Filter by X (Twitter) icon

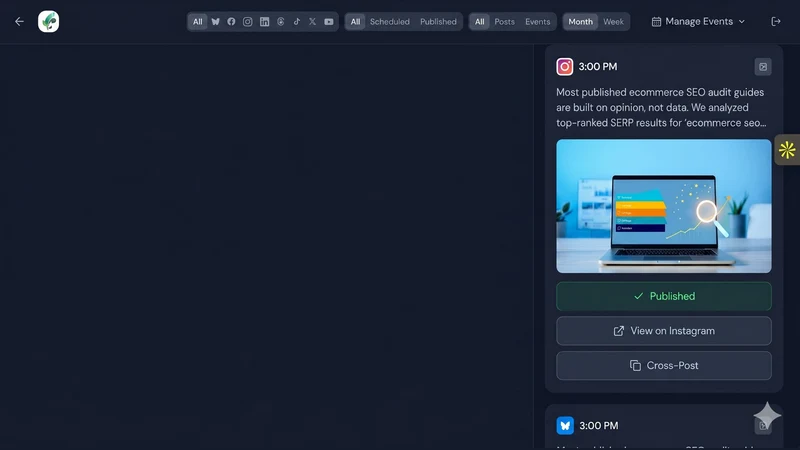(312, 21)
